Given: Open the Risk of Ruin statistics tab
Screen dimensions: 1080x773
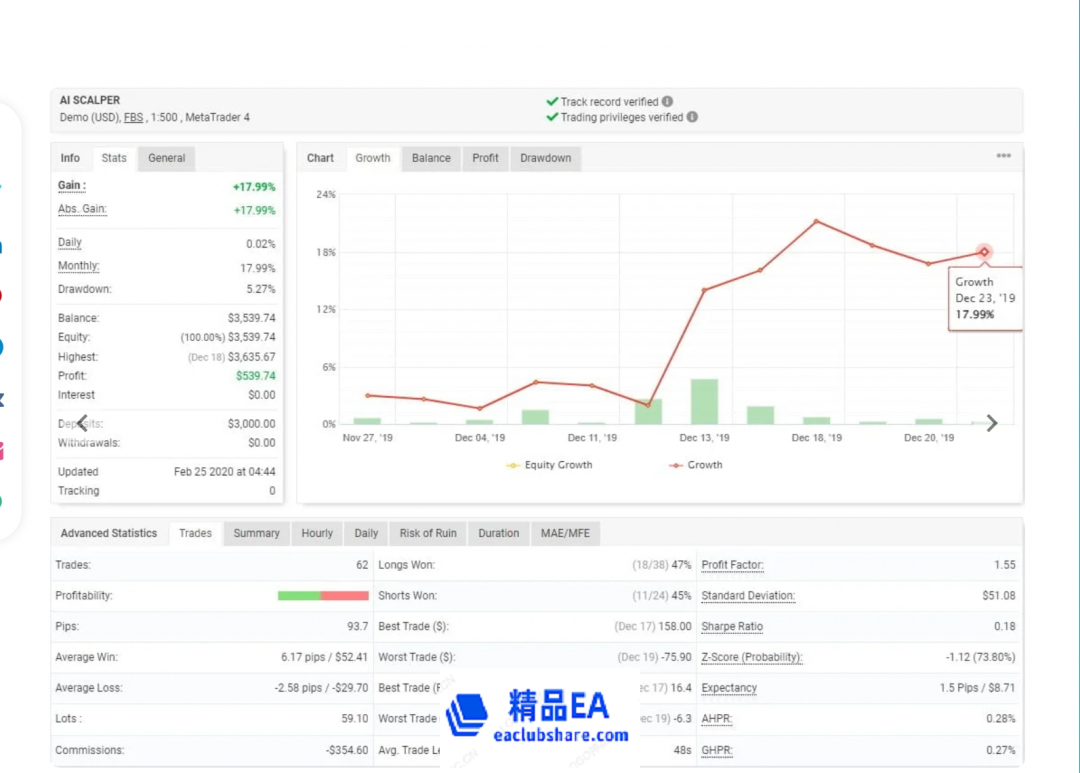Looking at the screenshot, I should pyautogui.click(x=427, y=533).
